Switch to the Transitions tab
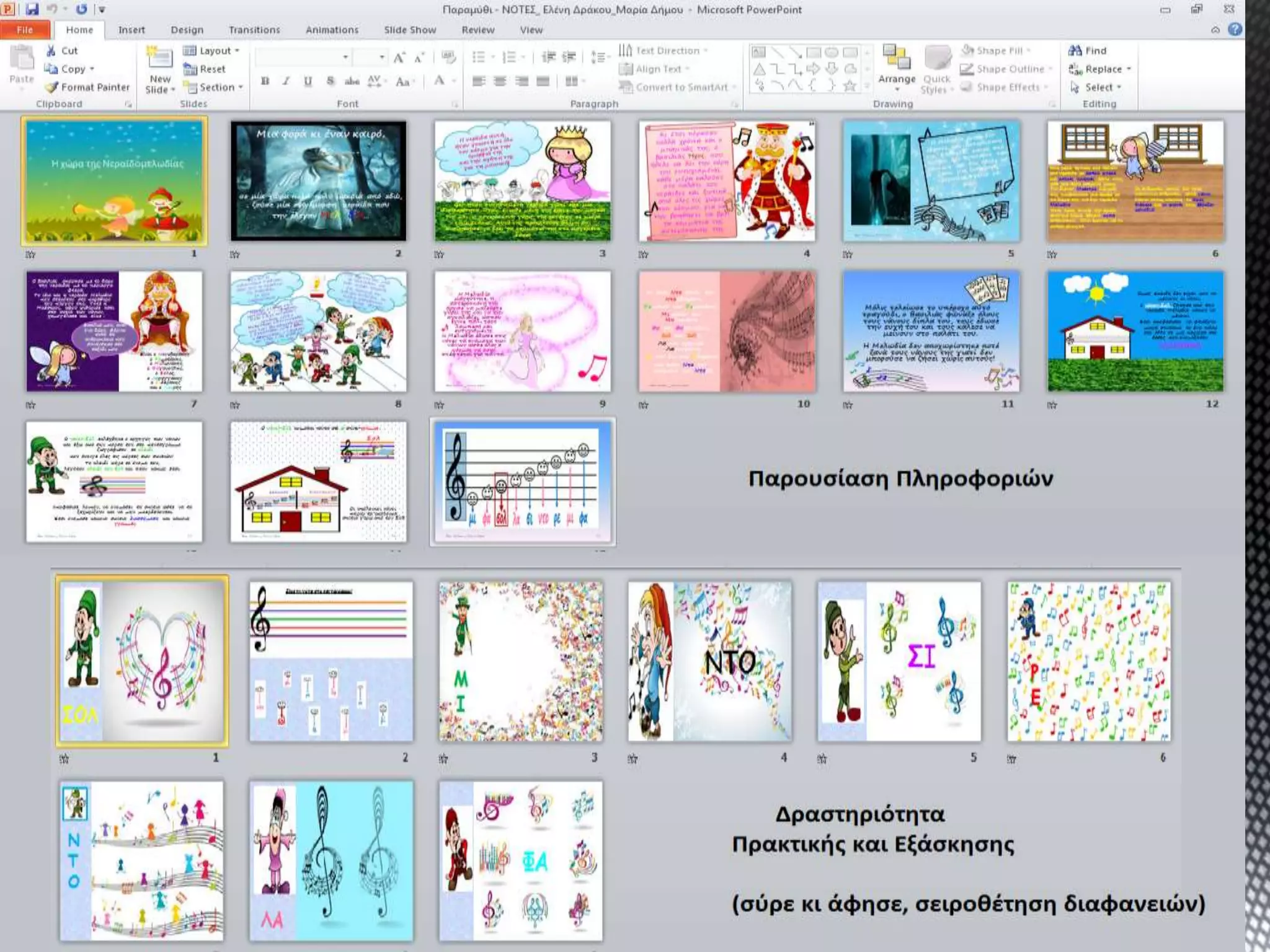1270x952 pixels. [254, 30]
